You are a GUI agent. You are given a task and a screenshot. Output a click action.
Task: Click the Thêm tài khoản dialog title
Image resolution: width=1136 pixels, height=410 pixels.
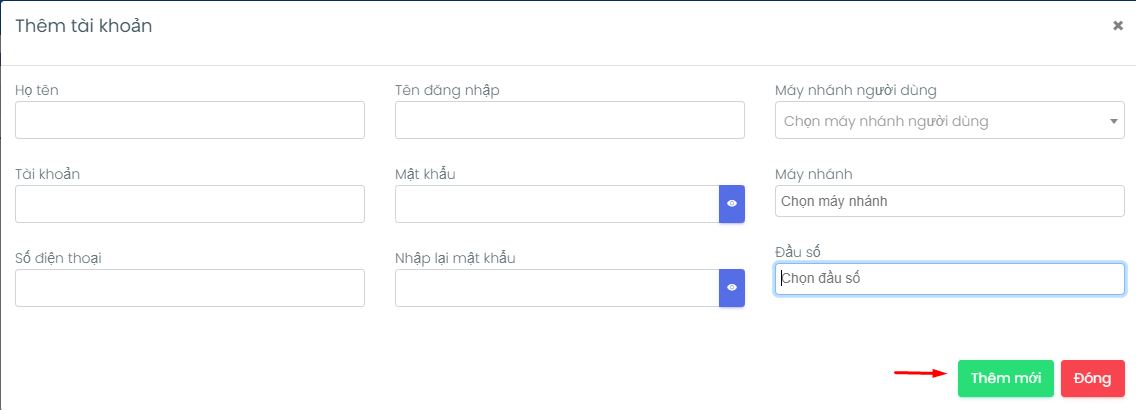(x=83, y=26)
